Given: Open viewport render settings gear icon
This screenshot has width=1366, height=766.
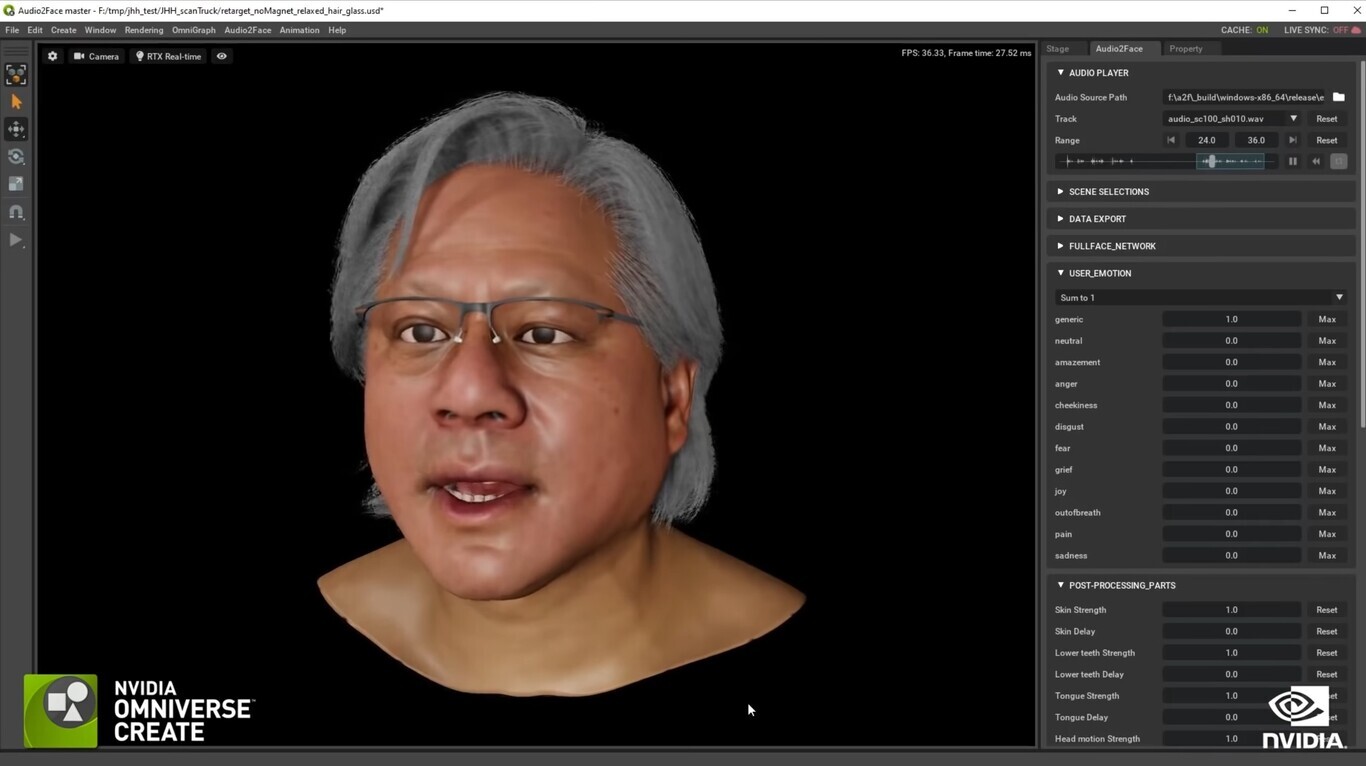Looking at the screenshot, I should point(53,56).
